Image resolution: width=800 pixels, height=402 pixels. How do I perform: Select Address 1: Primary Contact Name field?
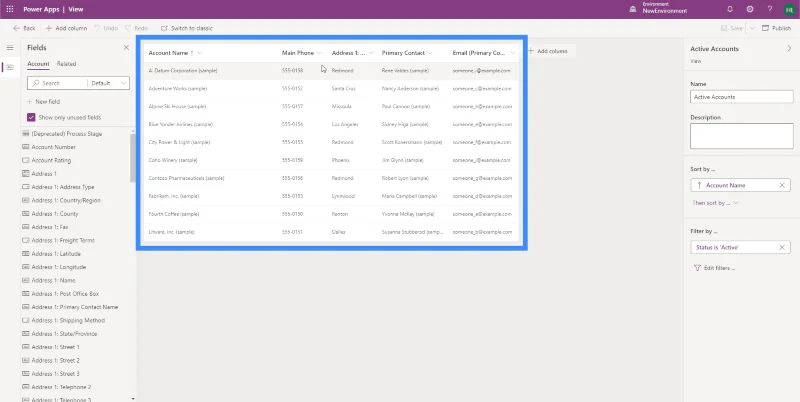point(70,307)
